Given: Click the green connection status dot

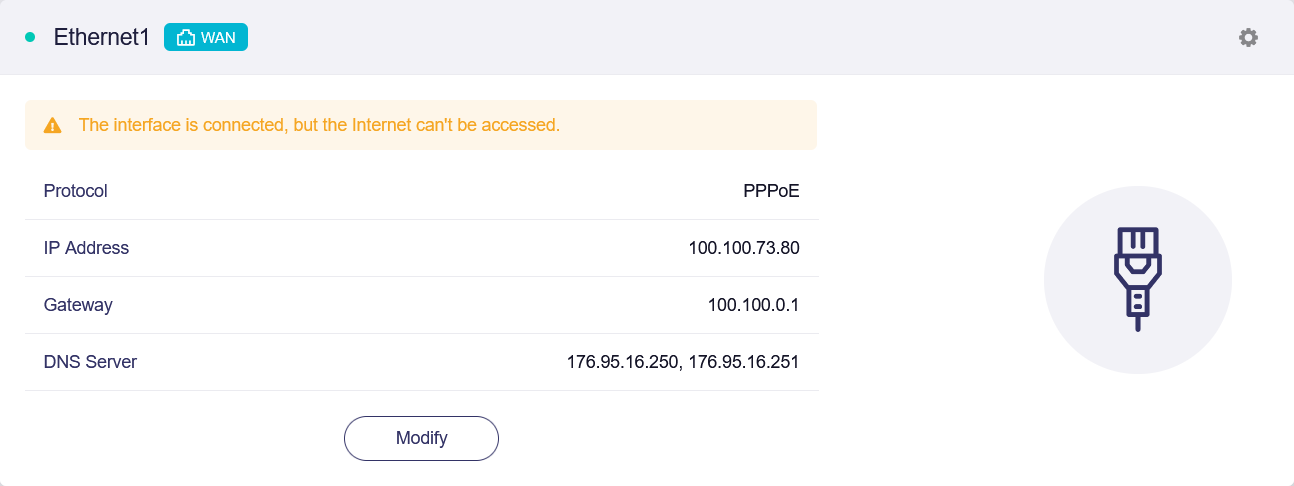Looking at the screenshot, I should coord(30,37).
